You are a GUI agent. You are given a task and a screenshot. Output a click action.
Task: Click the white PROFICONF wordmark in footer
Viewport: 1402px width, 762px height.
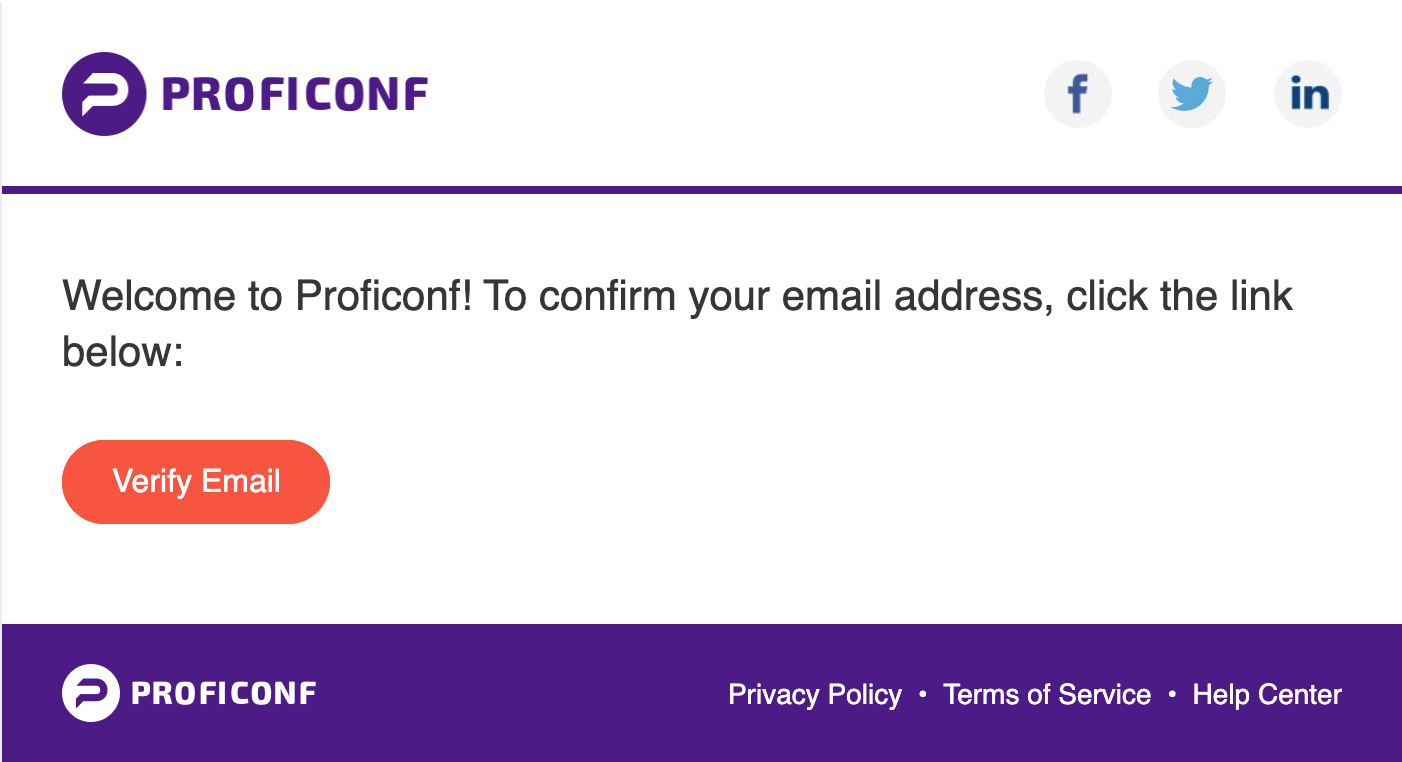(224, 693)
